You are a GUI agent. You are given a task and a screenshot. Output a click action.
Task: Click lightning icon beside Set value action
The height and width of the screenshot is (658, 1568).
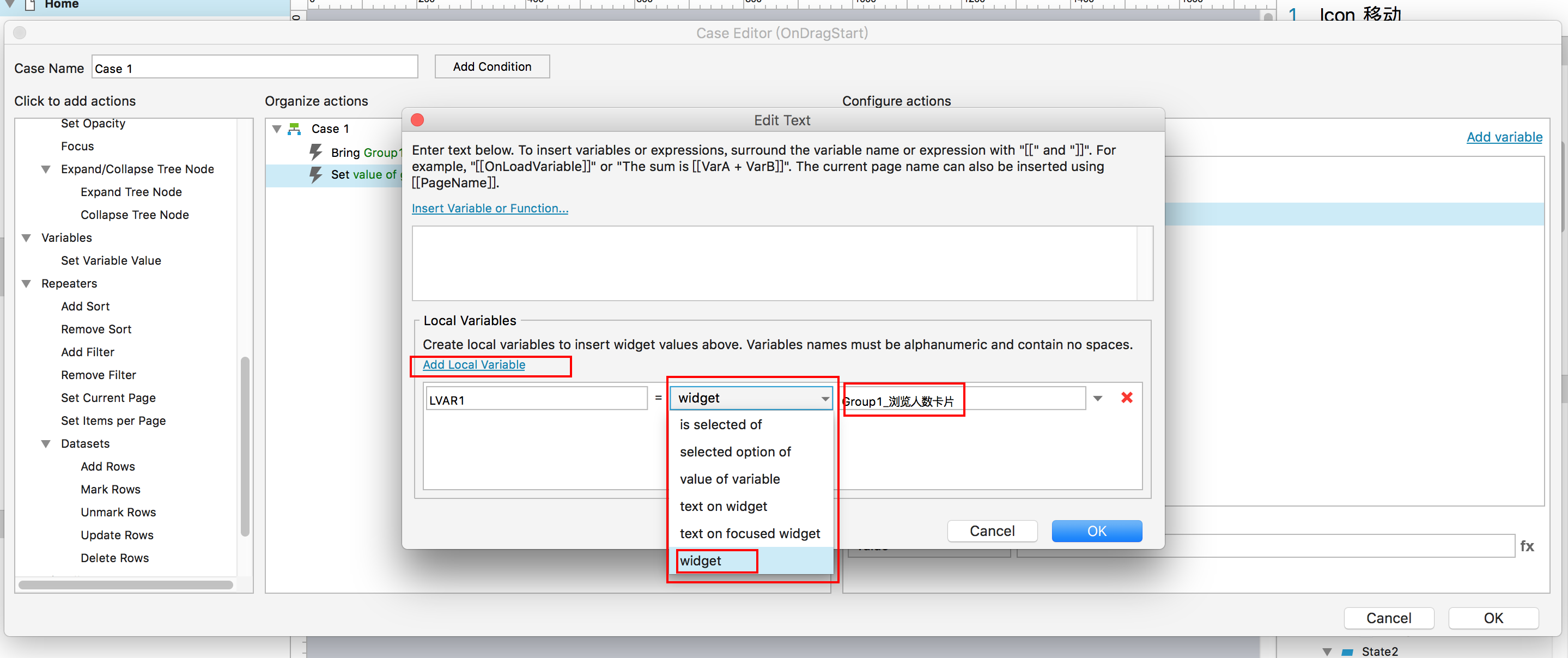click(x=315, y=175)
